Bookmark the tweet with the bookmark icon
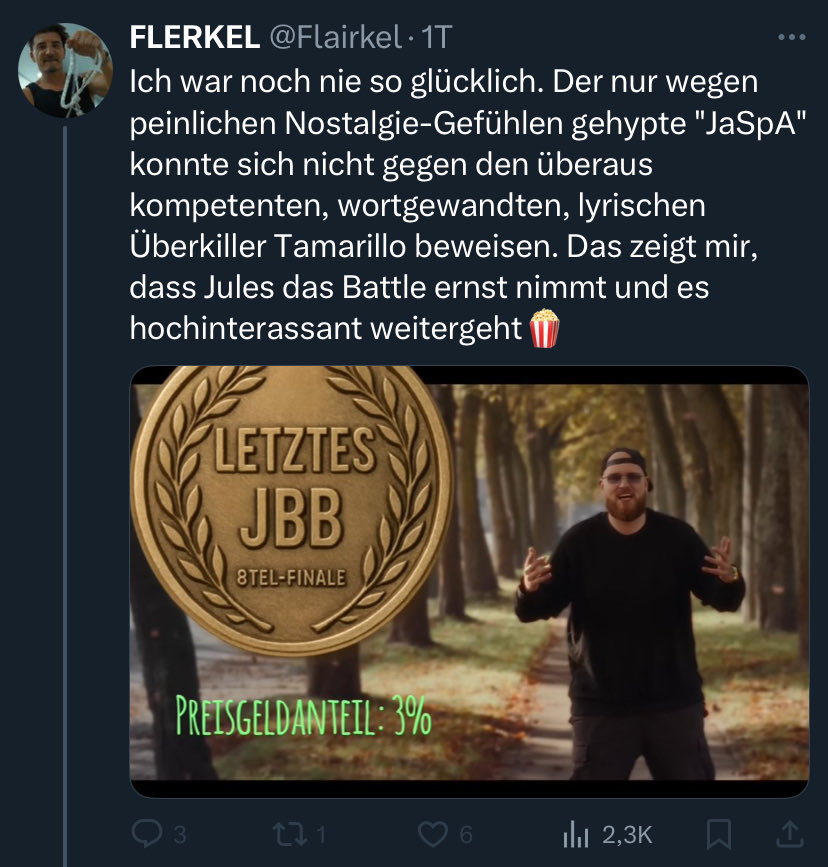The width and height of the screenshot is (828, 867). pos(718,834)
